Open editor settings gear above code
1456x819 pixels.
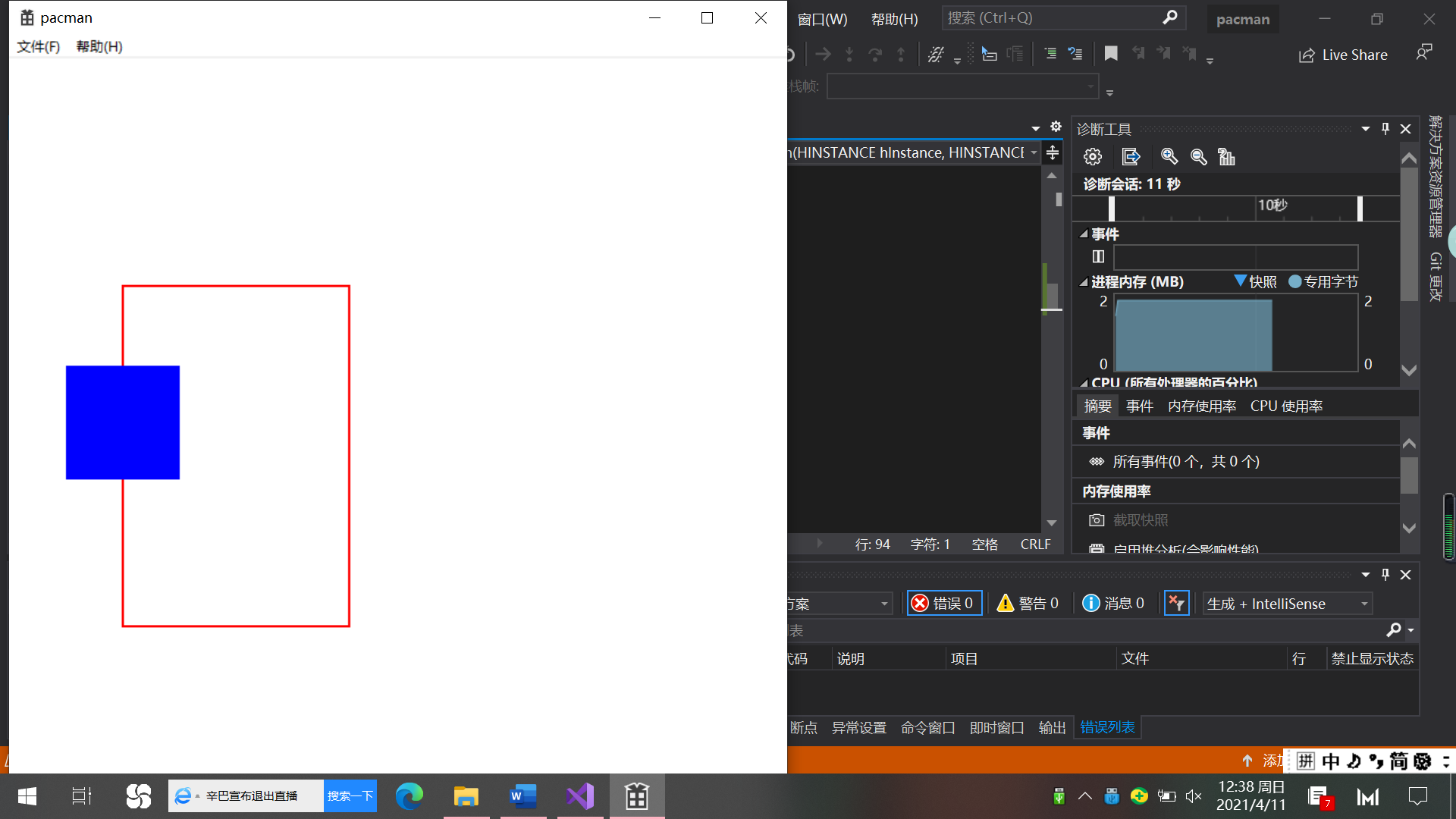[1056, 127]
